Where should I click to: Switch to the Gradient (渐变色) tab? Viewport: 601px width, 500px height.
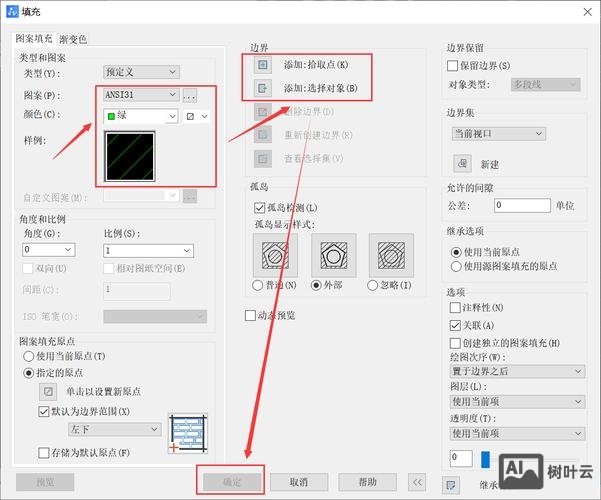pos(73,39)
